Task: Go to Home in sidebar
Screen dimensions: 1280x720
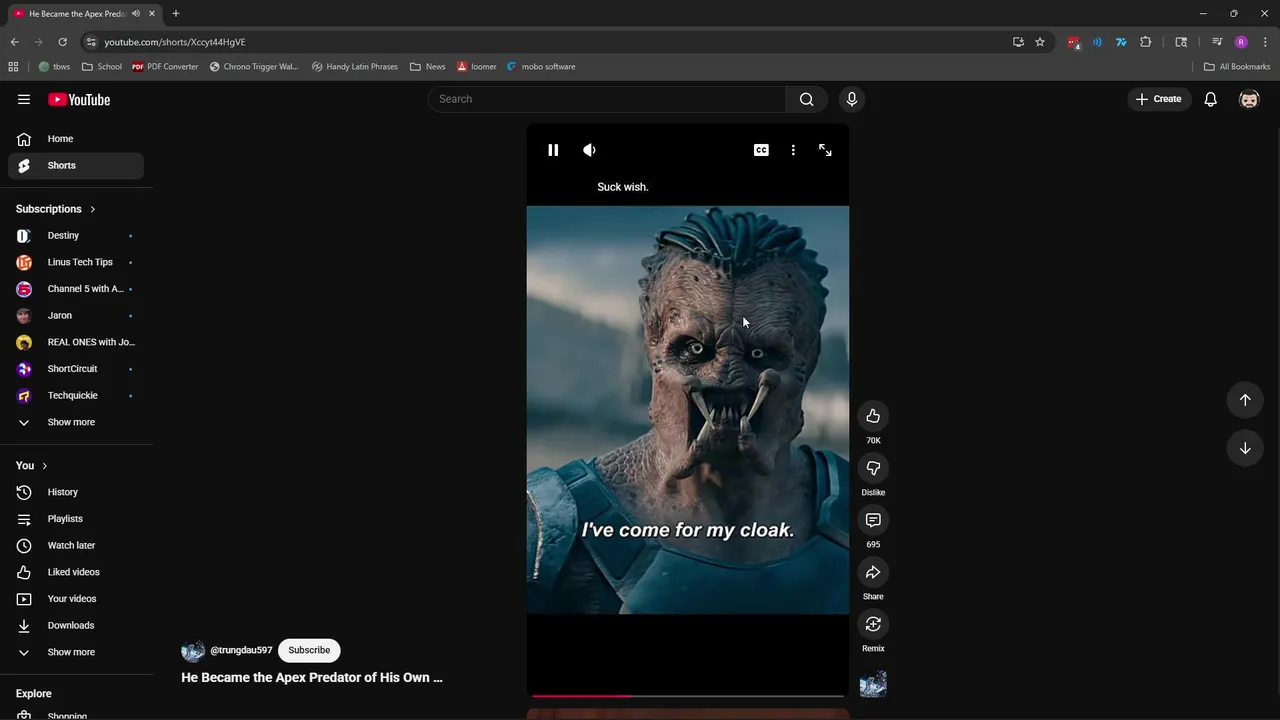Action: click(x=76, y=139)
